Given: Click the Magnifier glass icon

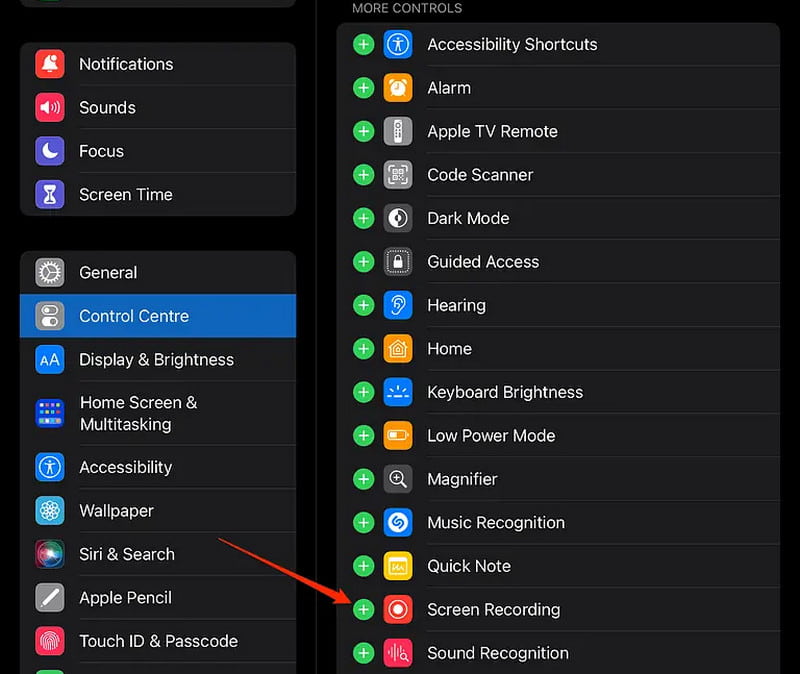Looking at the screenshot, I should 398,479.
